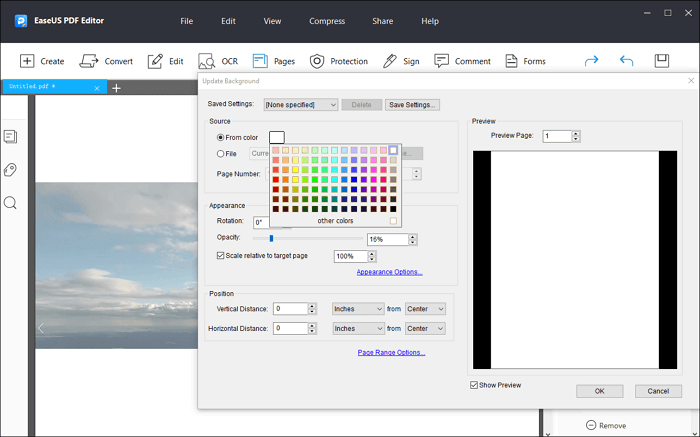Adjust the Preview Page number stepper

click(x=576, y=136)
